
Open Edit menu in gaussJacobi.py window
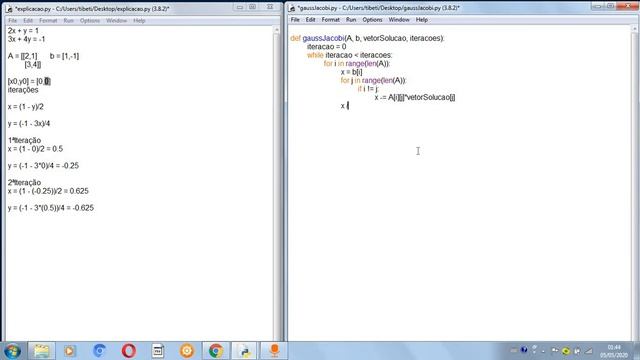(310, 20)
